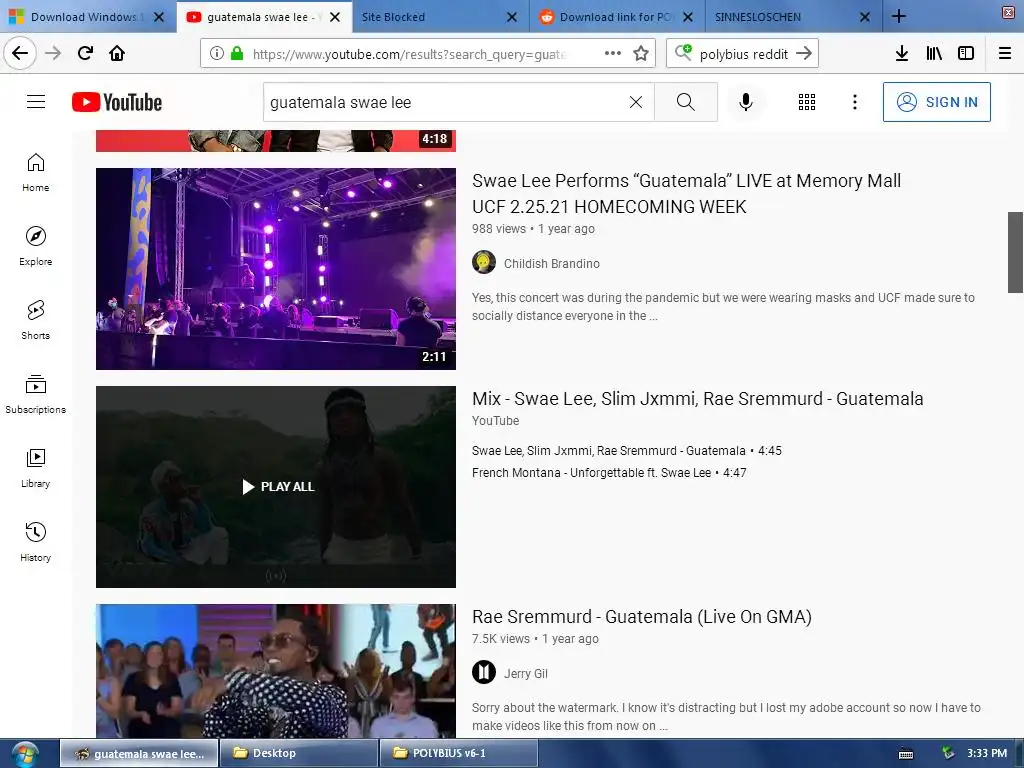Click PLAY ALL on the mix thumbnail
Image resolution: width=1024 pixels, height=768 pixels.
point(279,487)
